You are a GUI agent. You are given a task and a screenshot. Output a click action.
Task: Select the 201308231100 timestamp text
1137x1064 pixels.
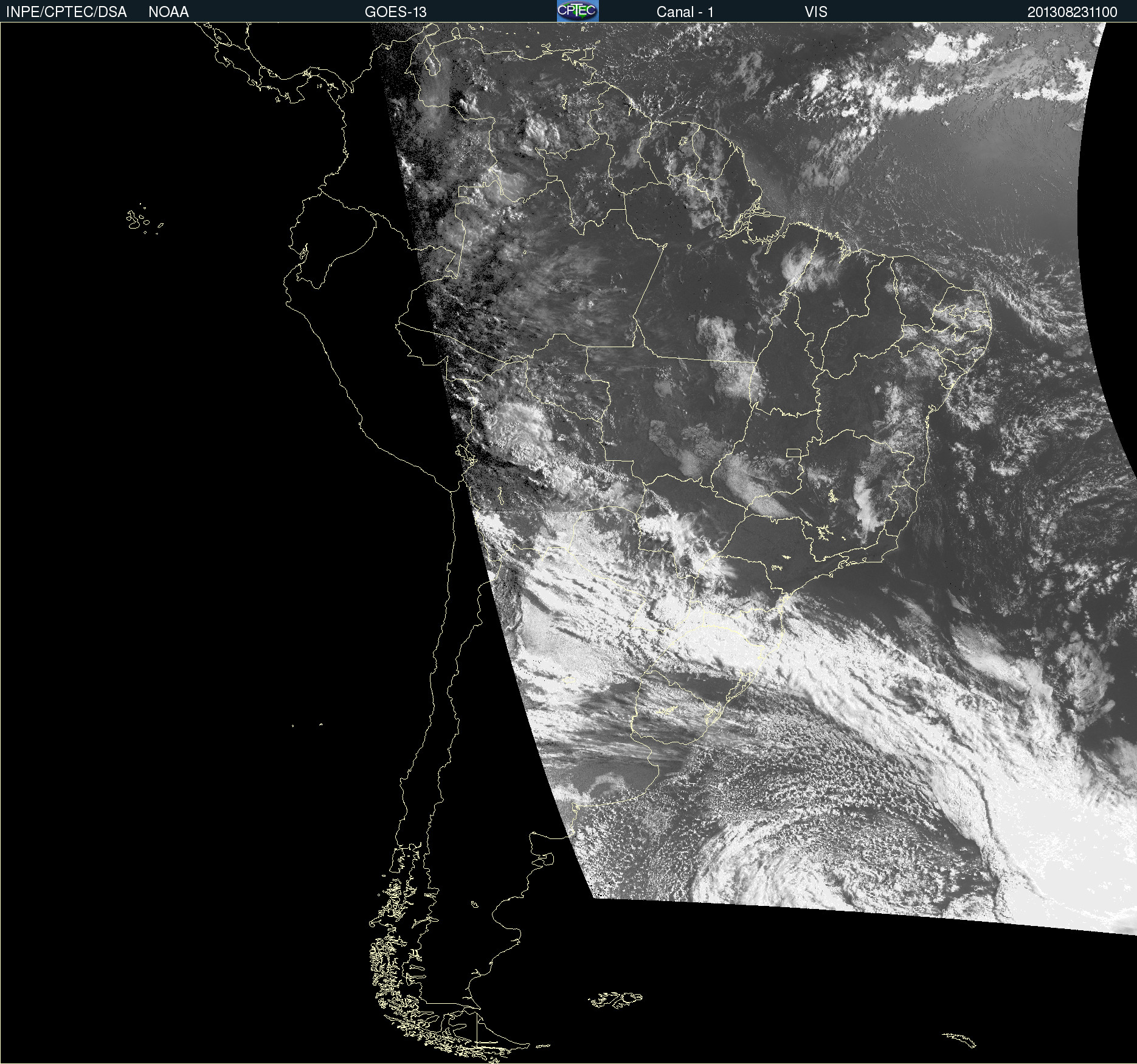(x=1073, y=12)
